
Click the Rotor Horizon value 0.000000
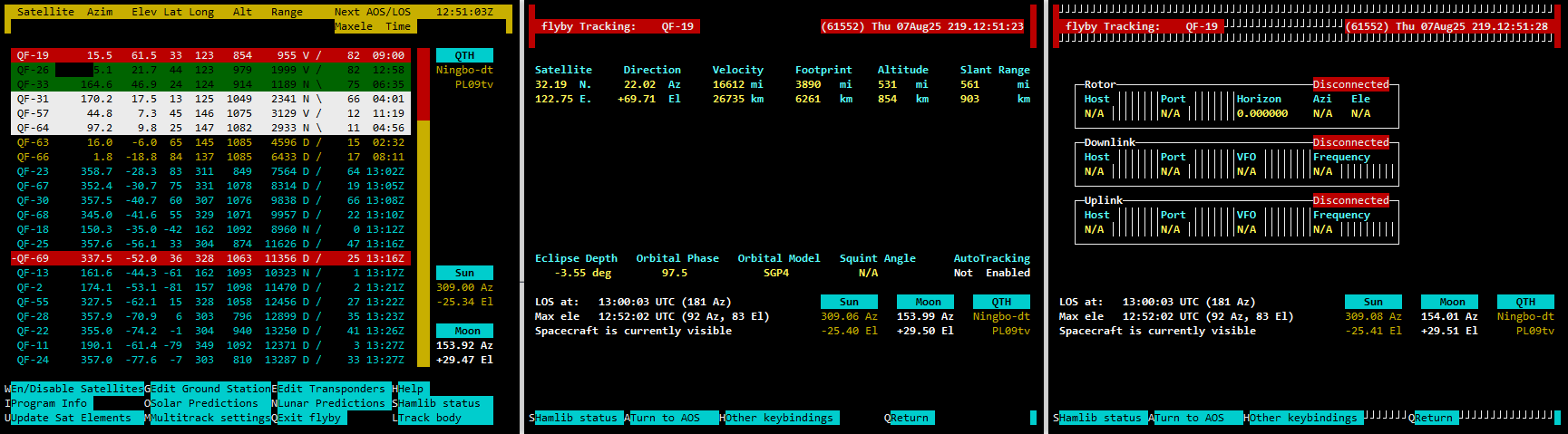coord(1262,113)
